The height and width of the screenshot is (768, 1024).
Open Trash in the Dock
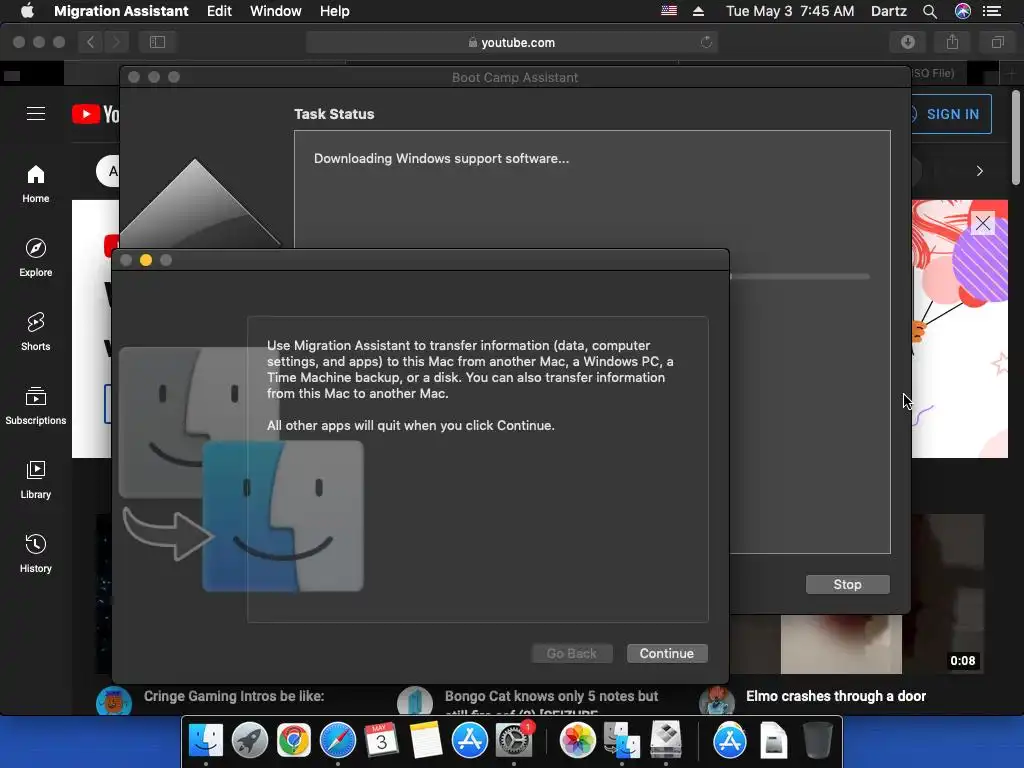pos(817,740)
